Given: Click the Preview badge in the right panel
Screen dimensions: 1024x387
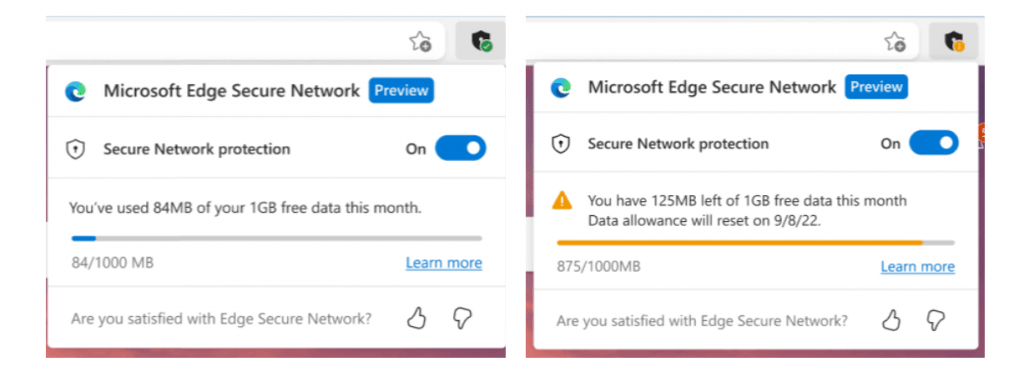Looking at the screenshot, I should point(876,87).
